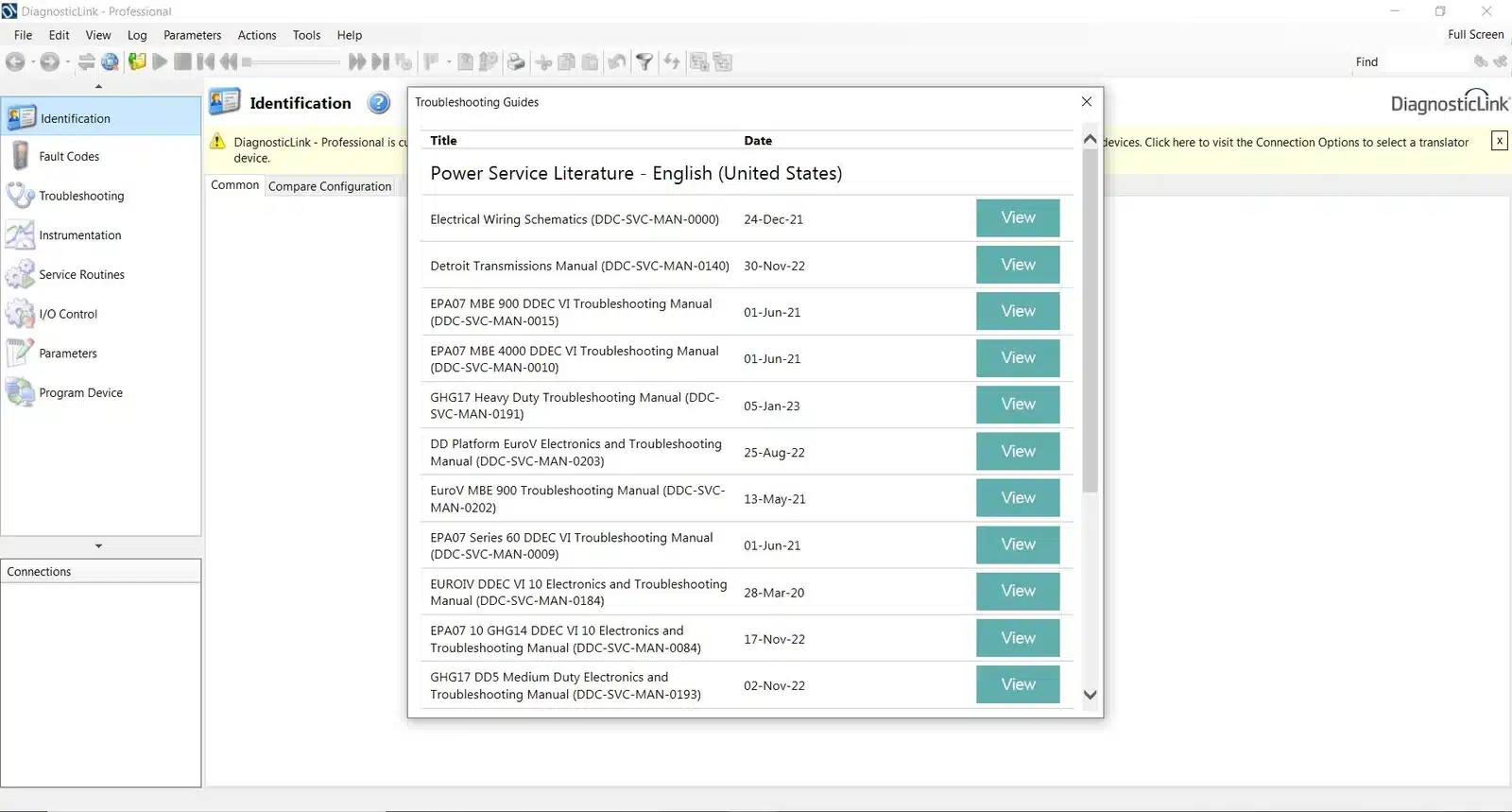Open the Fault Codes panel
Viewport: 1512px width, 812px height.
pyautogui.click(x=68, y=157)
